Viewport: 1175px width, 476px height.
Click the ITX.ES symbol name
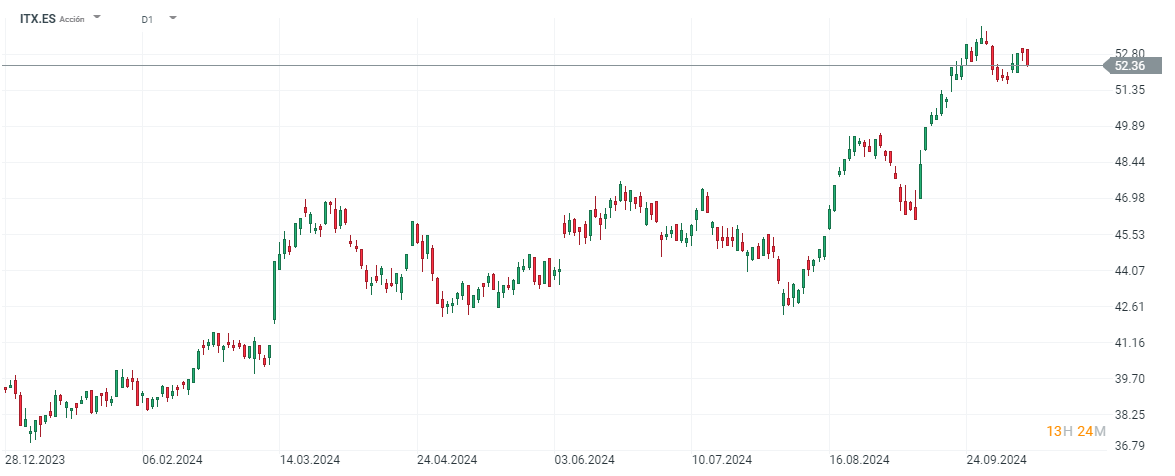tap(38, 19)
